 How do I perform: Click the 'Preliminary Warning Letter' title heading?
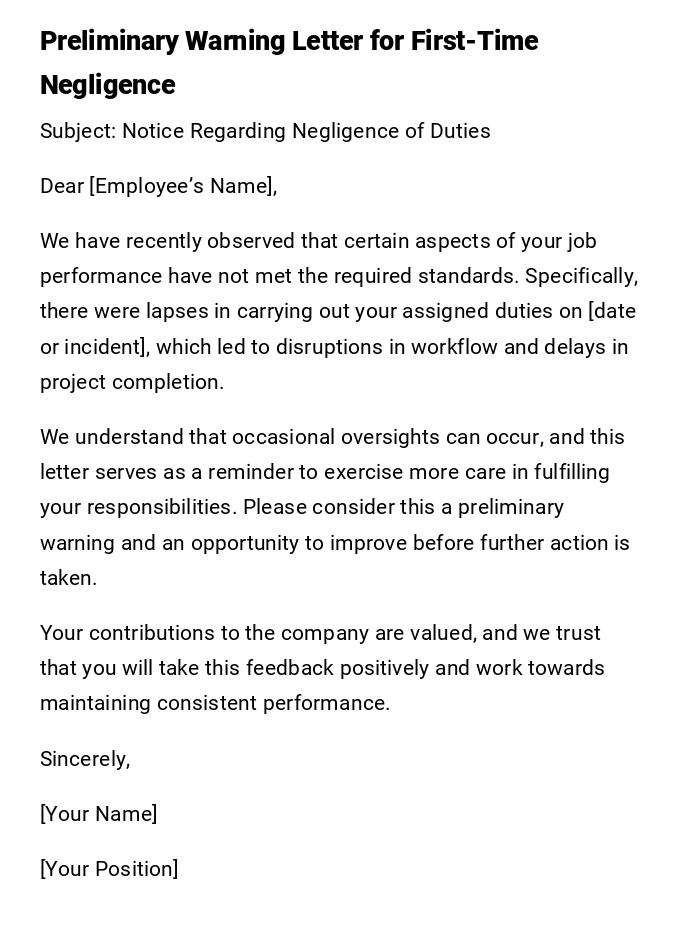click(x=289, y=42)
